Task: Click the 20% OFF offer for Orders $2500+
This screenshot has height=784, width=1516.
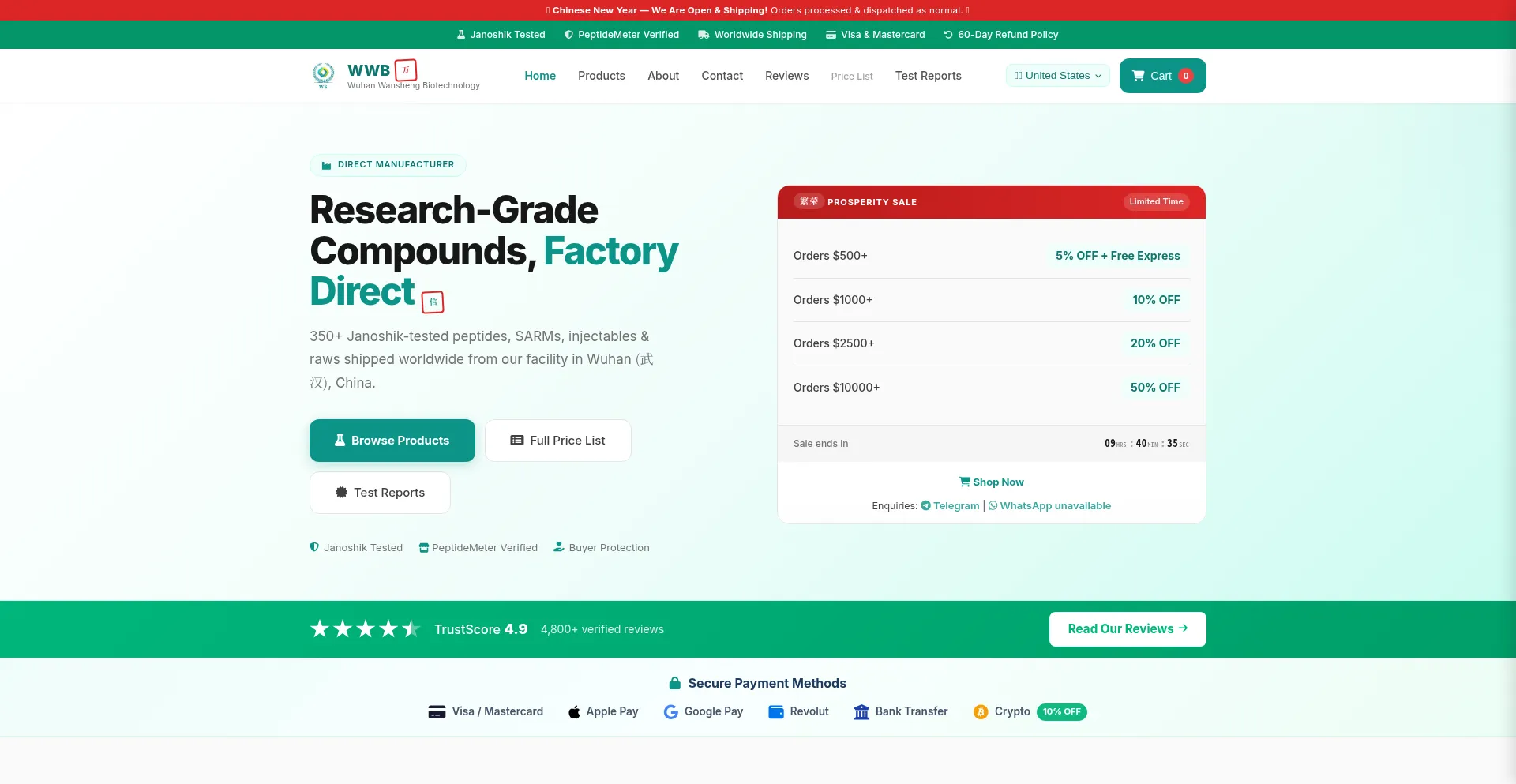Action: click(1155, 343)
